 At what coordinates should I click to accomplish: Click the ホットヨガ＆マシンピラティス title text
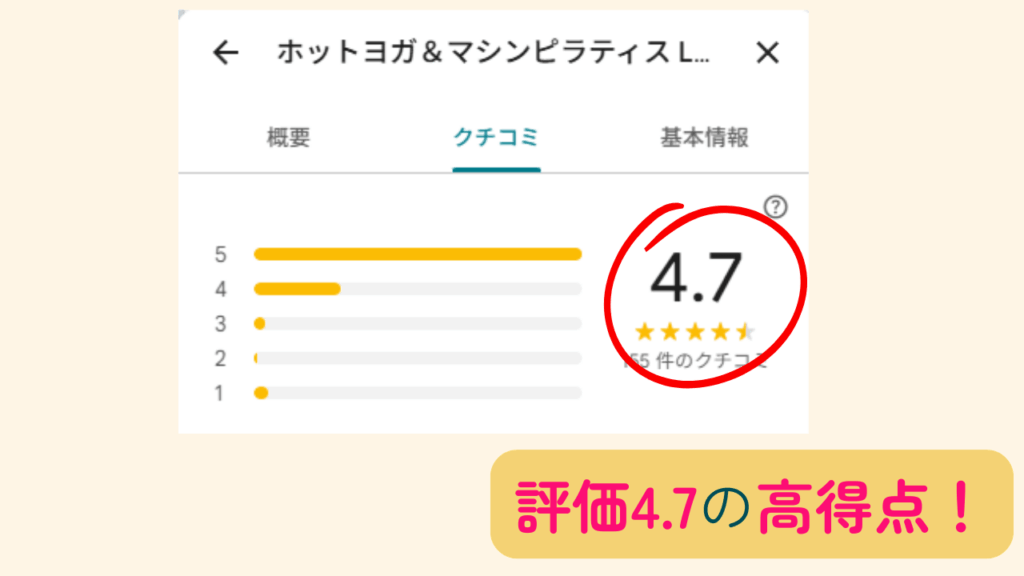[493, 53]
